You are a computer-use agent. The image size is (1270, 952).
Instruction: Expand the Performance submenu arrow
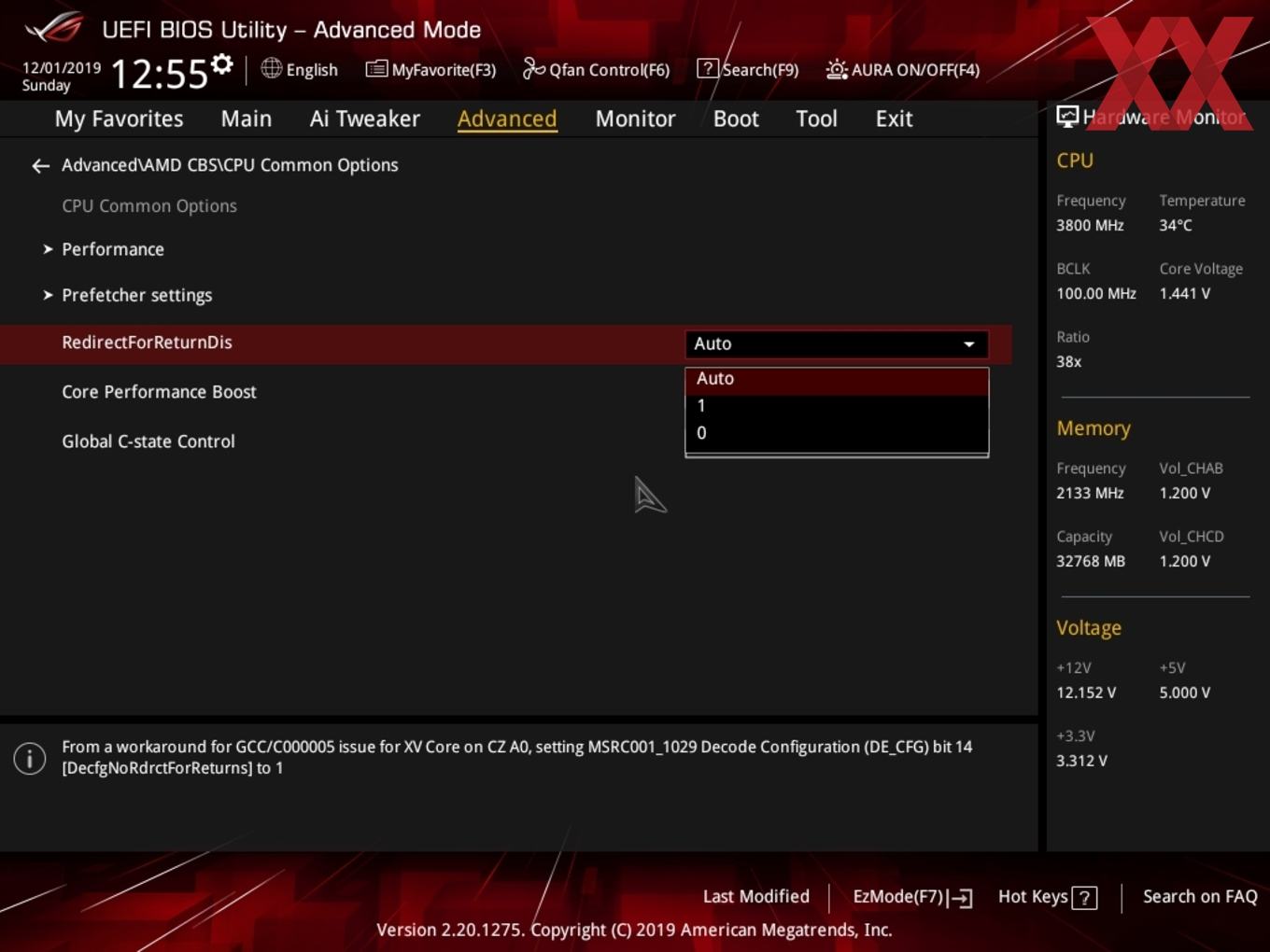[48, 249]
